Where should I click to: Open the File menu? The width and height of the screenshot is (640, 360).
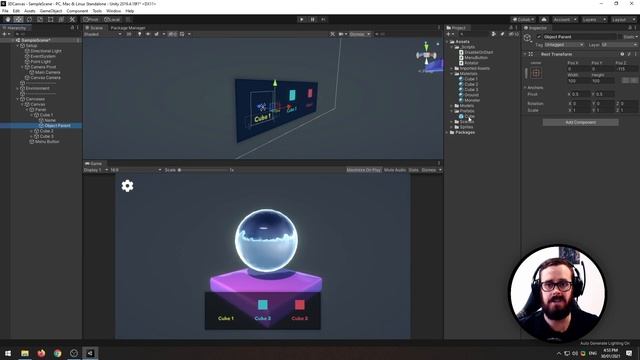click(5, 11)
